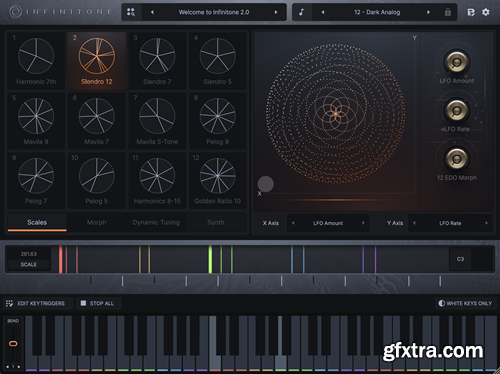Select the Pelog 9 scale slot
This screenshot has height=374, width=500.
218,121
